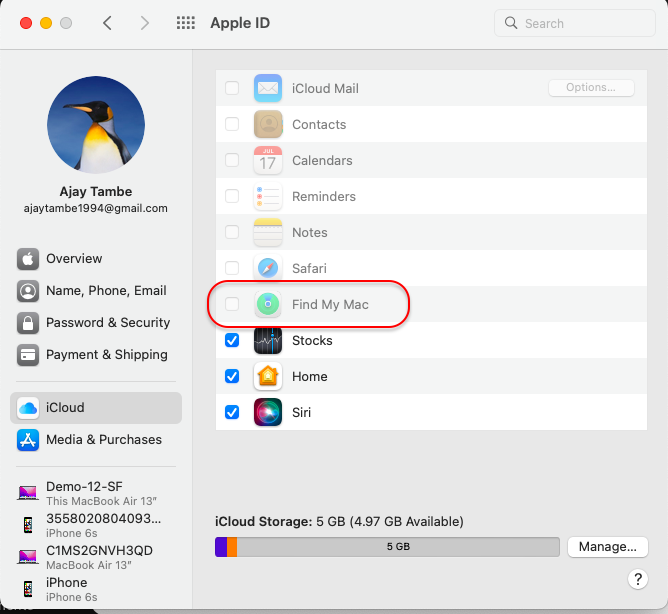Click the Manage storage button
This screenshot has height=614, width=668.
[x=608, y=547]
